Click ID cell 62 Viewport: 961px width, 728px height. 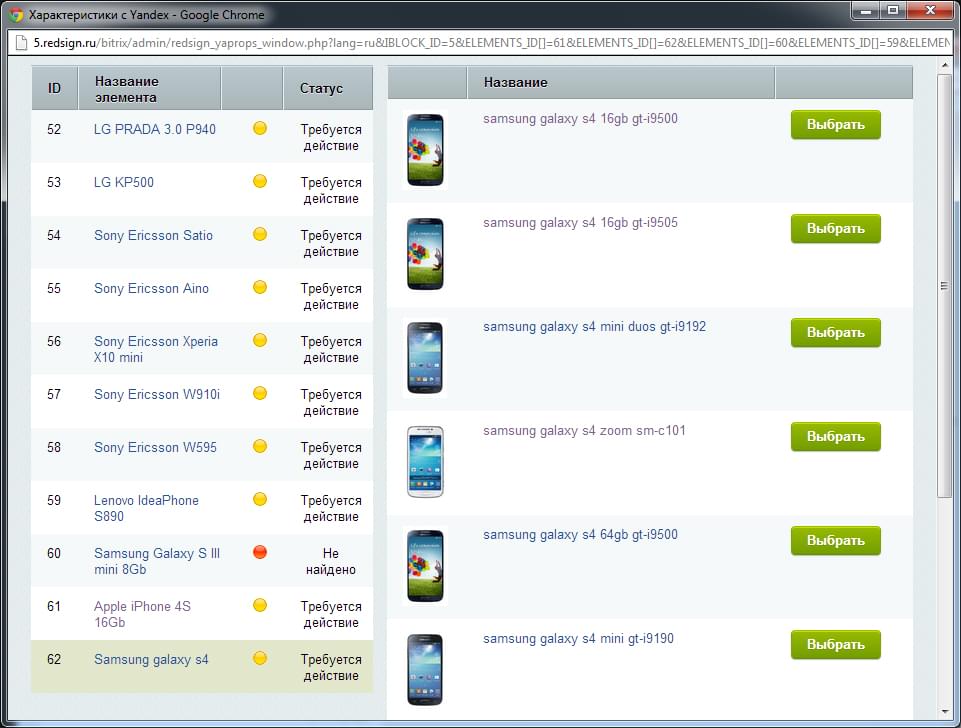pos(54,659)
